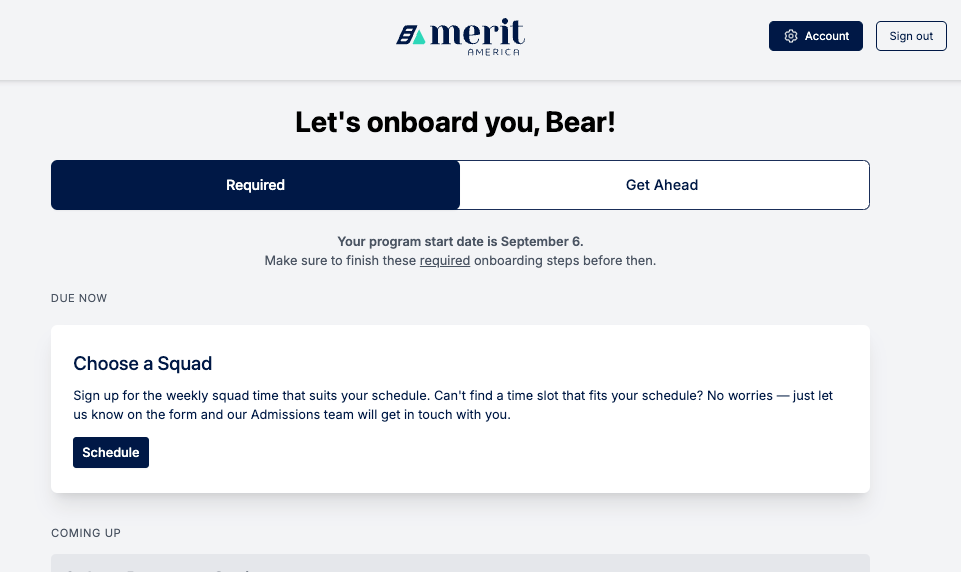Click the "DUE NOW" section label
Screen dimensions: 961x572
pos(79,298)
